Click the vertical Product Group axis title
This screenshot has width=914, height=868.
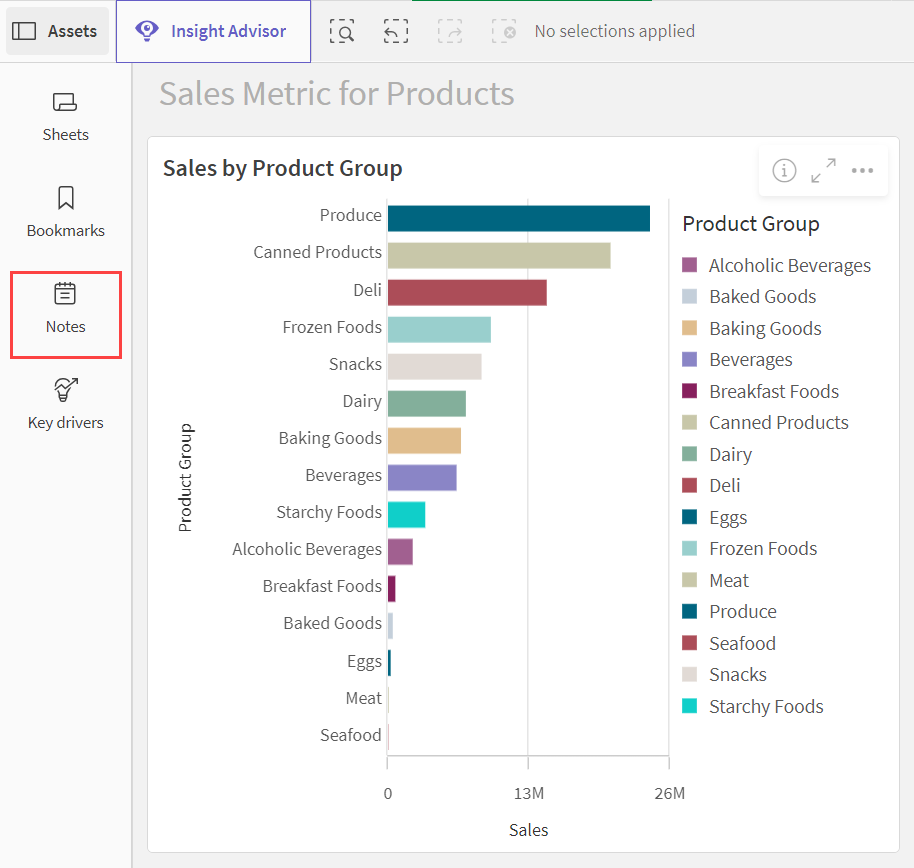[185, 478]
